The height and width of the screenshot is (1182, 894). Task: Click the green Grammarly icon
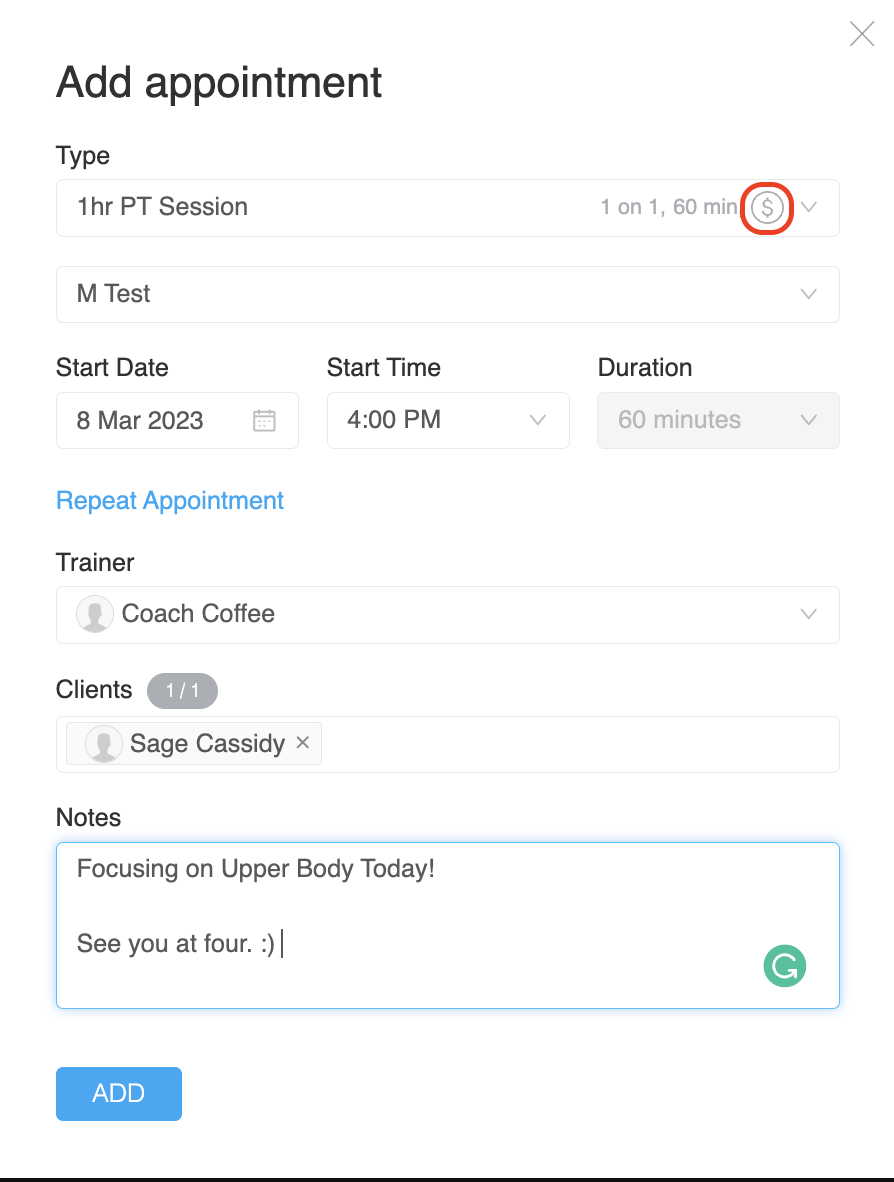pos(785,966)
